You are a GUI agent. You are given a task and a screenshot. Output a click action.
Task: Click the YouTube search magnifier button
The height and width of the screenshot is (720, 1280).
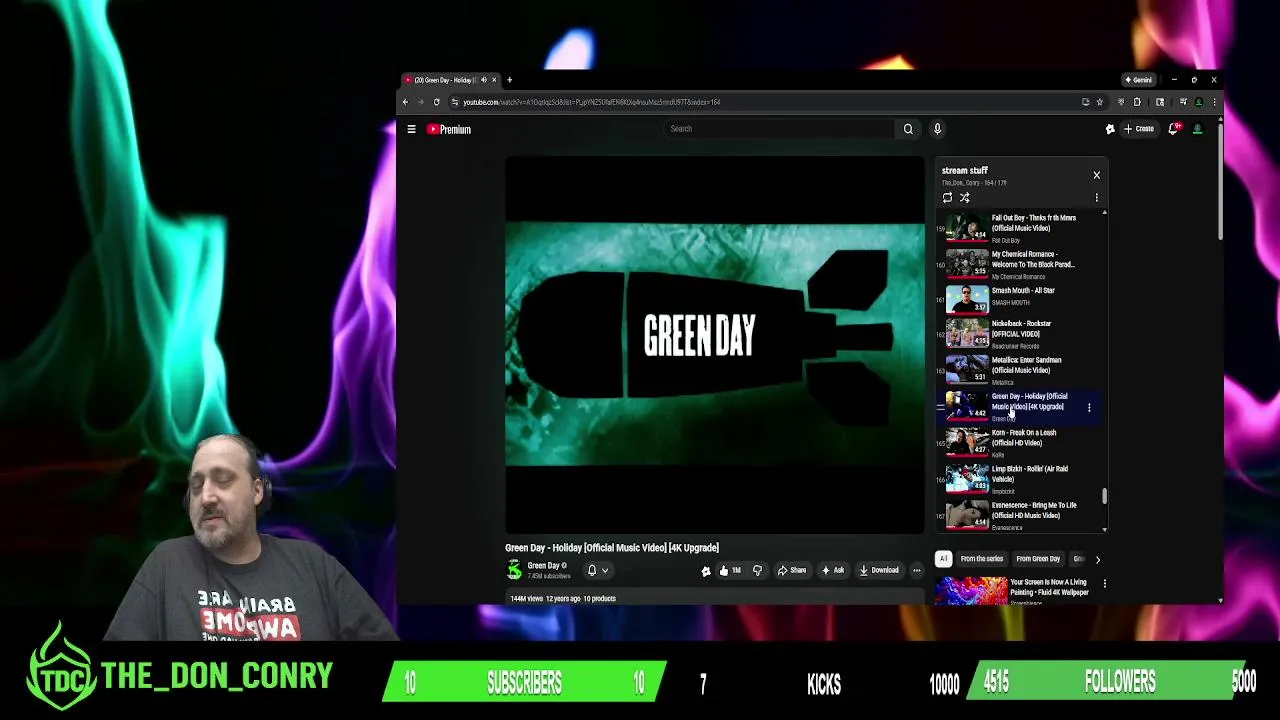coord(908,129)
